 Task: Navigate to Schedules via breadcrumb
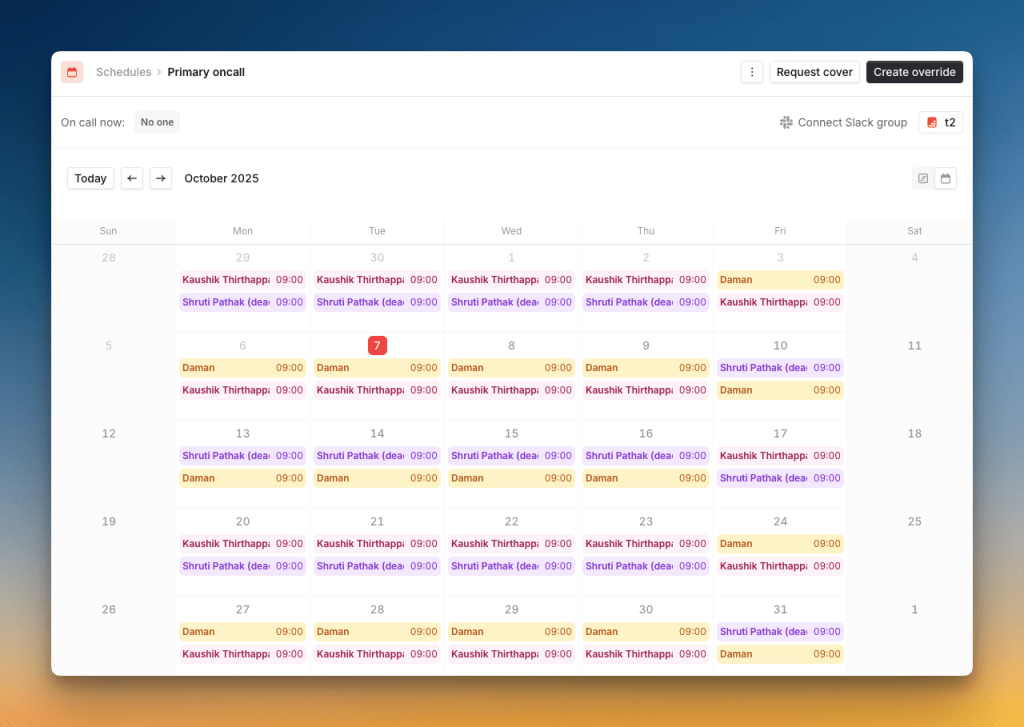point(123,72)
